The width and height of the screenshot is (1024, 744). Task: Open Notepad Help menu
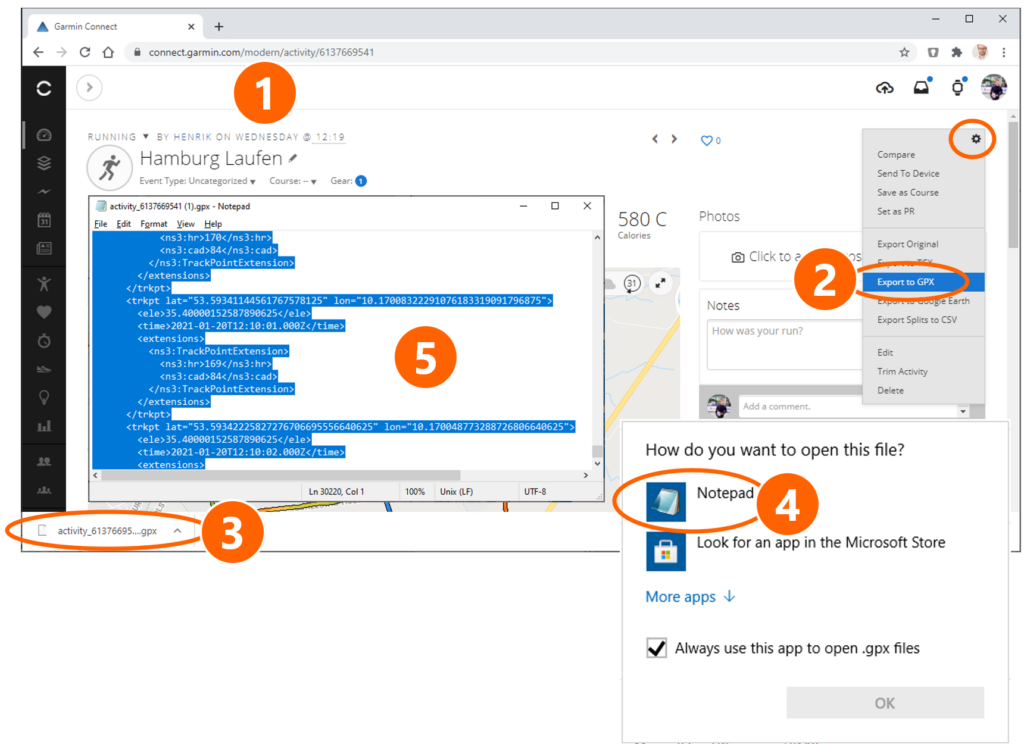tap(213, 223)
